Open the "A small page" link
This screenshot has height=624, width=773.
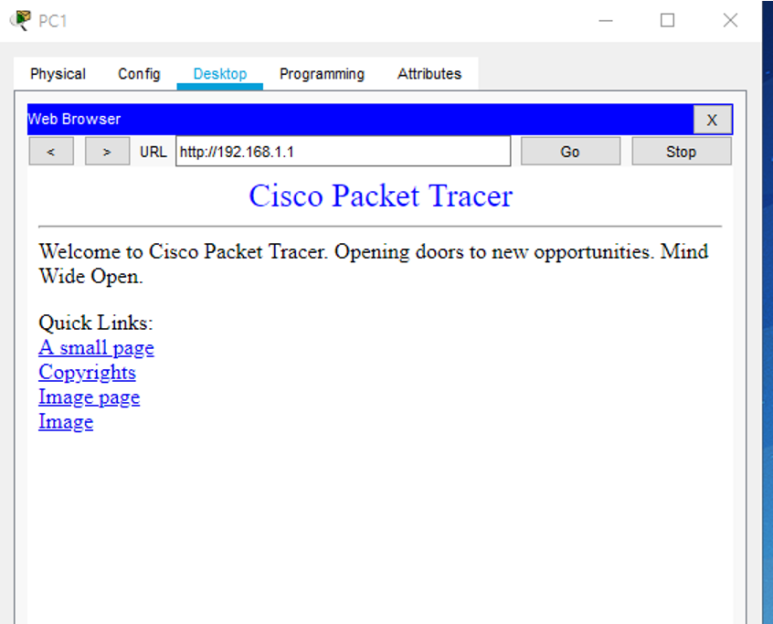point(96,348)
